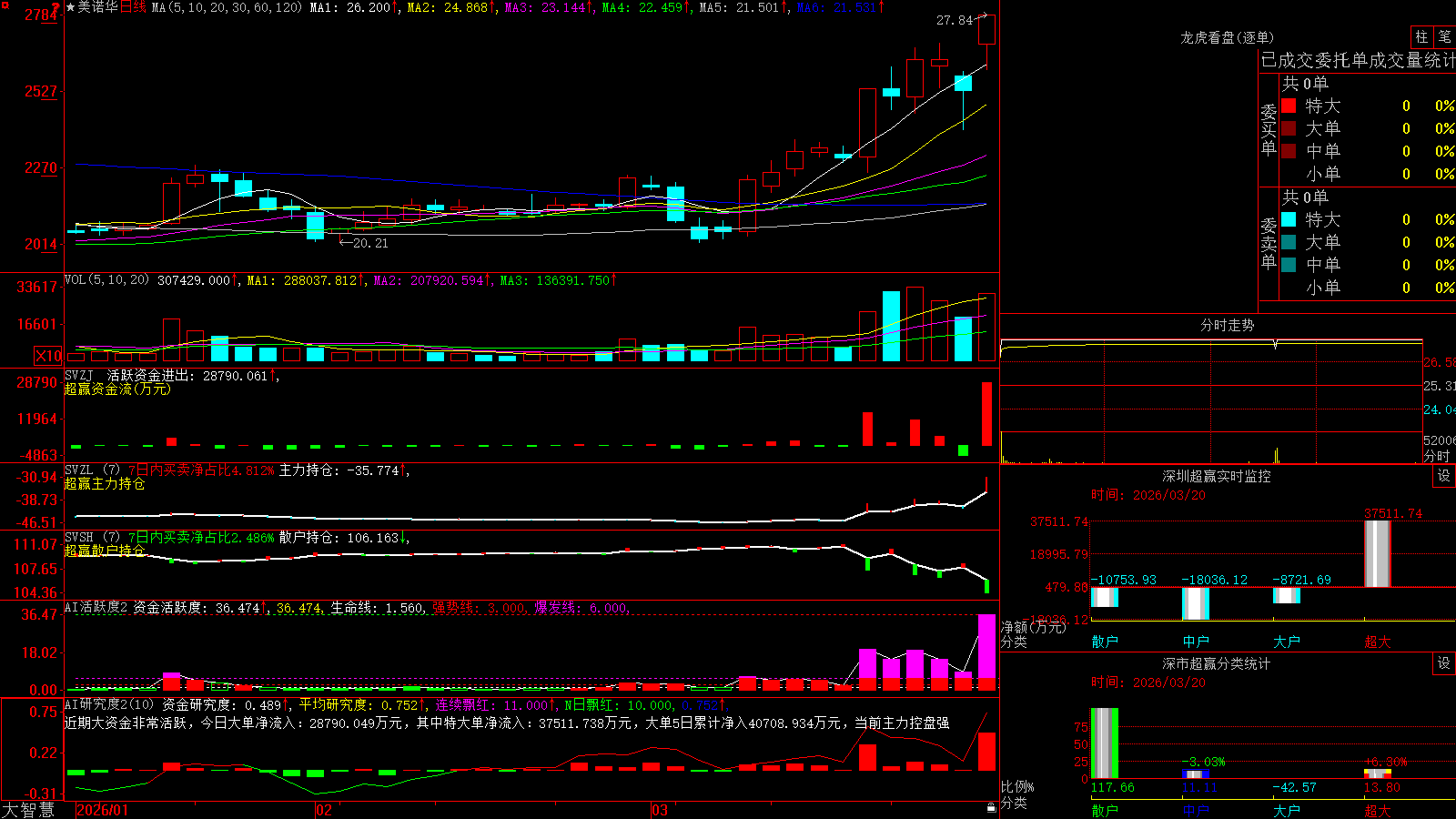Click the 柱 (bar) view button
Image resolution: width=1456 pixels, height=819 pixels.
1421,37
